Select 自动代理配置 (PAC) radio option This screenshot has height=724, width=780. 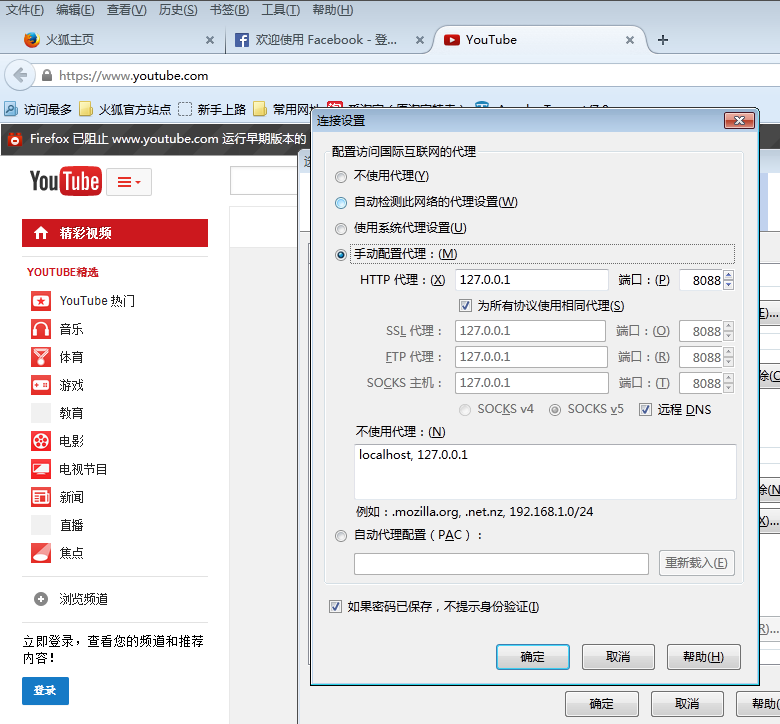(341, 536)
